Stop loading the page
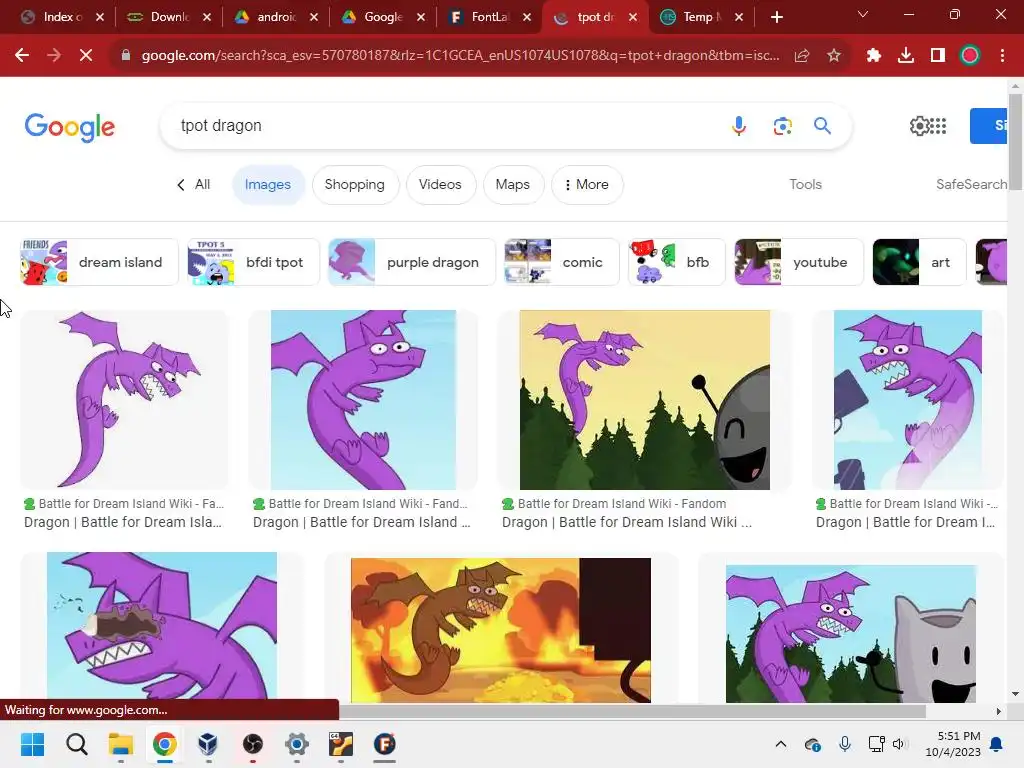The image size is (1024, 768). point(86,56)
